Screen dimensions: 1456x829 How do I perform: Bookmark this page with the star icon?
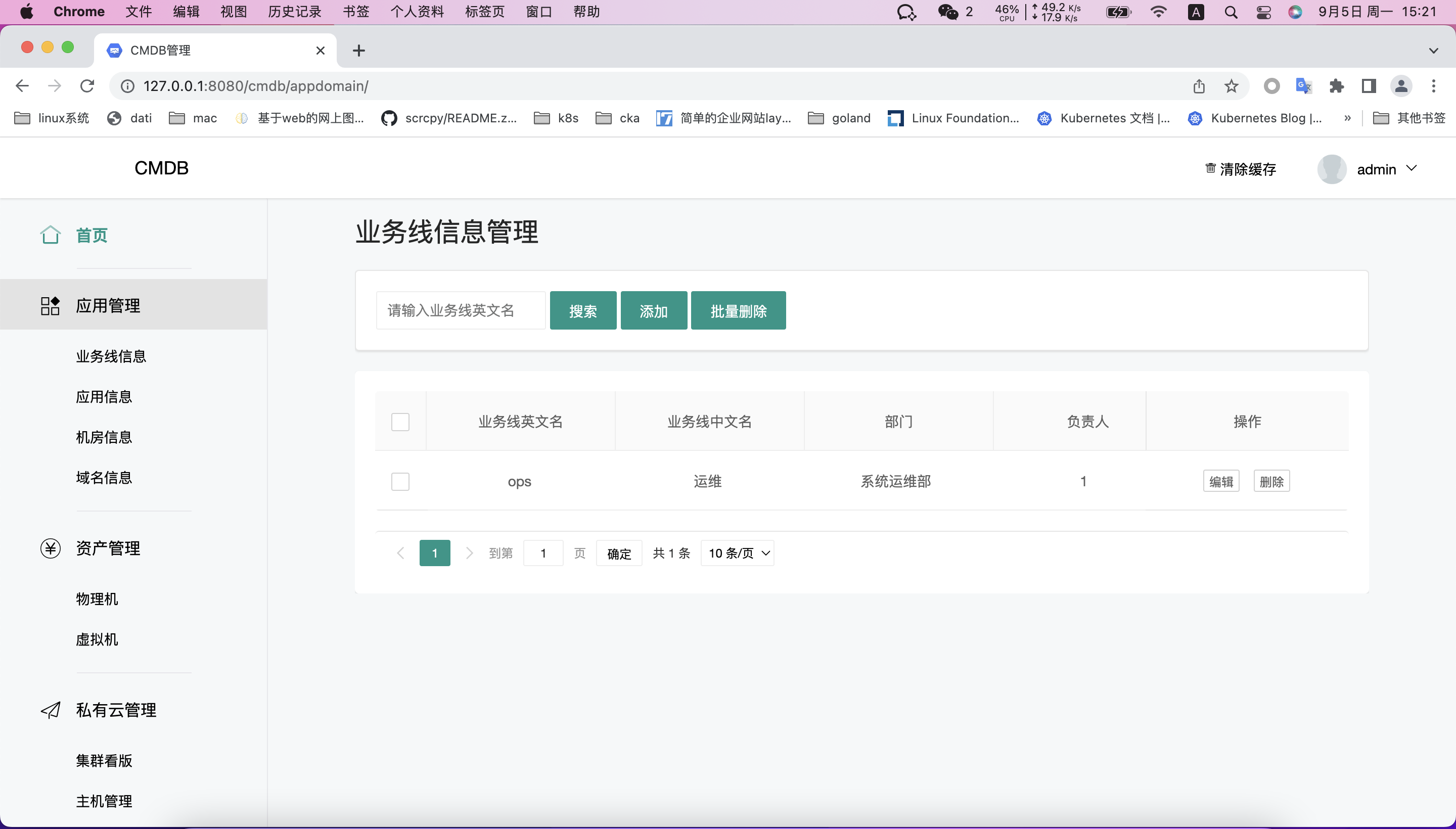pyautogui.click(x=1232, y=86)
